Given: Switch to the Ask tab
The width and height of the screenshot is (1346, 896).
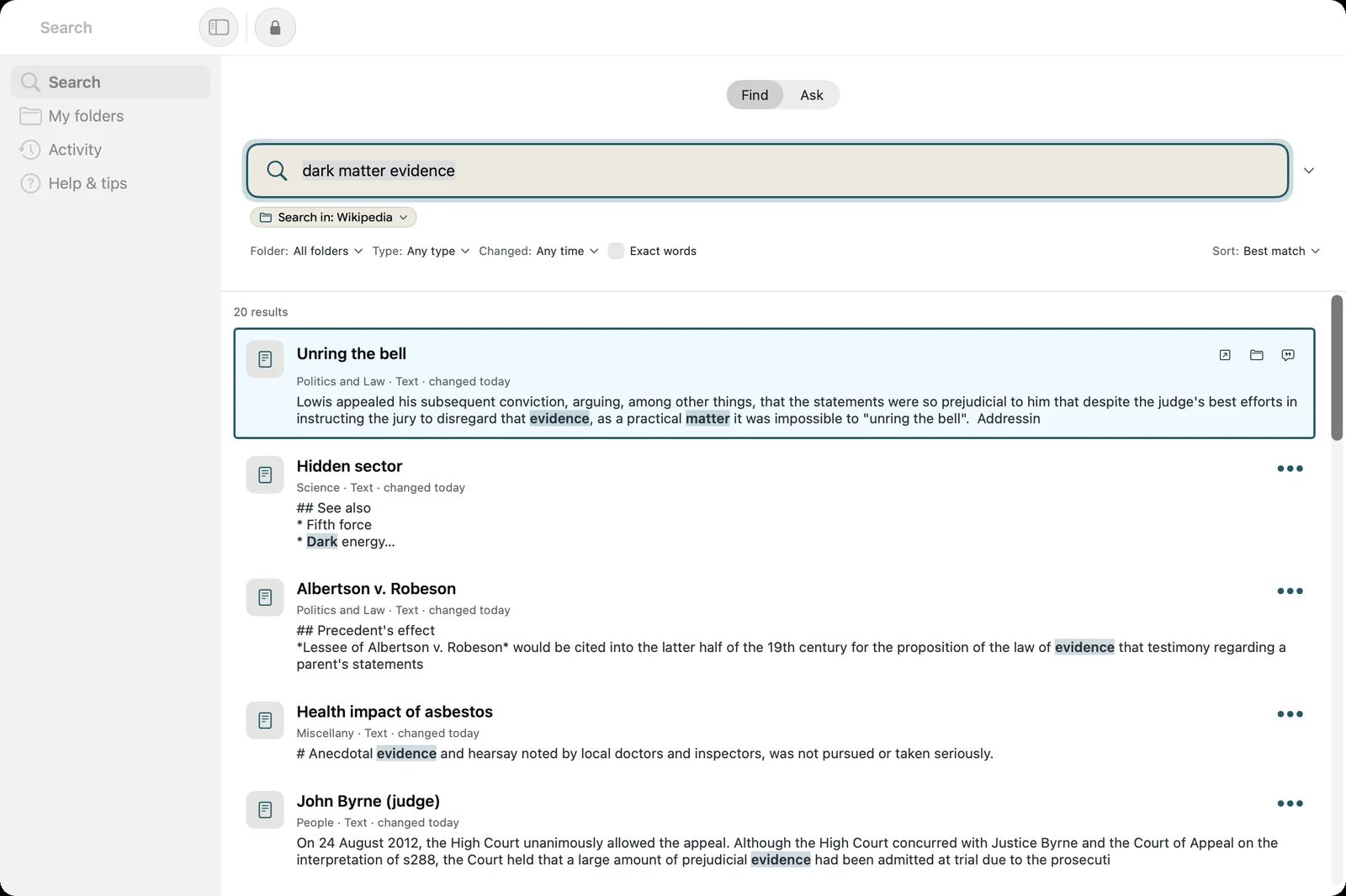Looking at the screenshot, I should (812, 95).
